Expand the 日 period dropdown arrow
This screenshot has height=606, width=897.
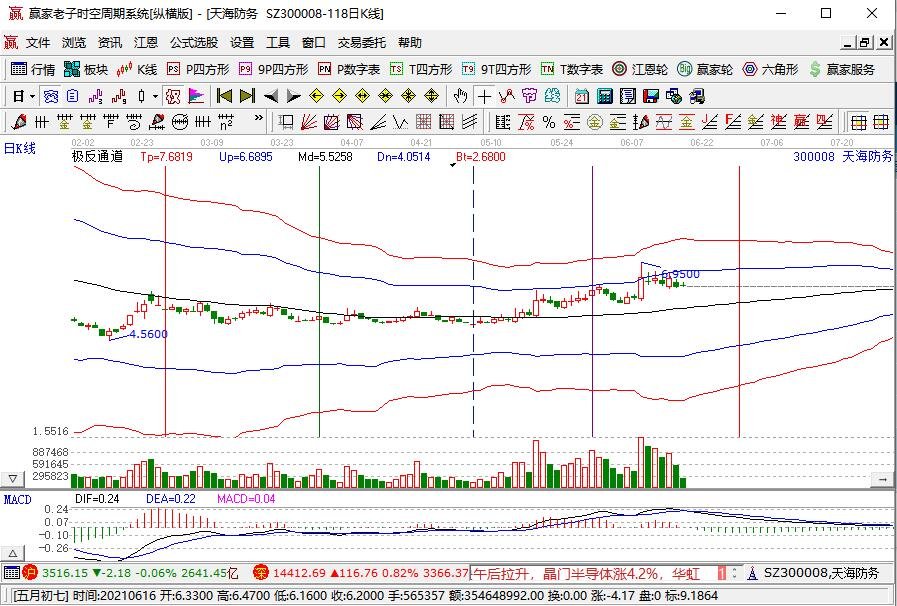click(32, 97)
